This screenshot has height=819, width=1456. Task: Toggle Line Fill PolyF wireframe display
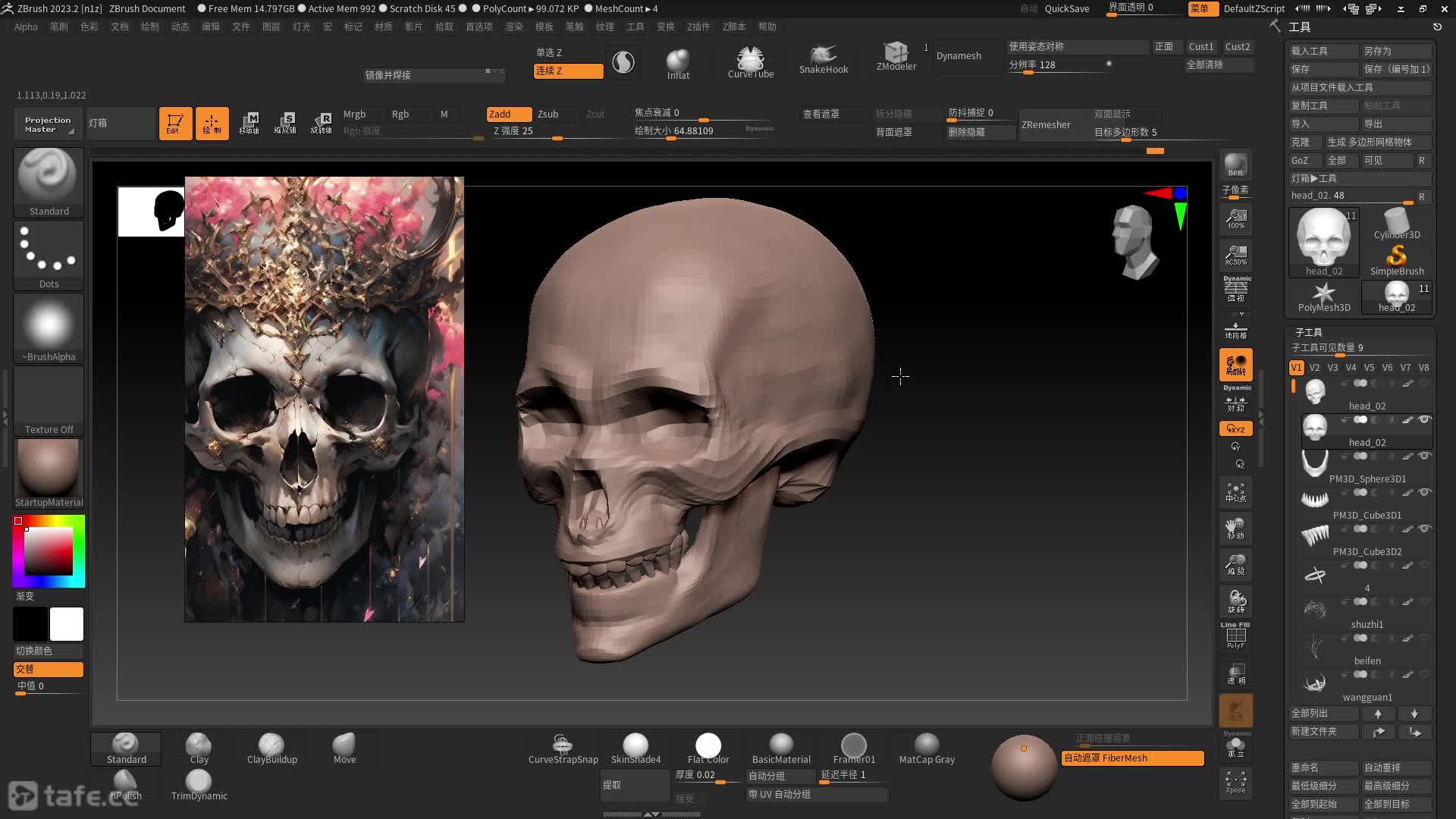pos(1235,635)
